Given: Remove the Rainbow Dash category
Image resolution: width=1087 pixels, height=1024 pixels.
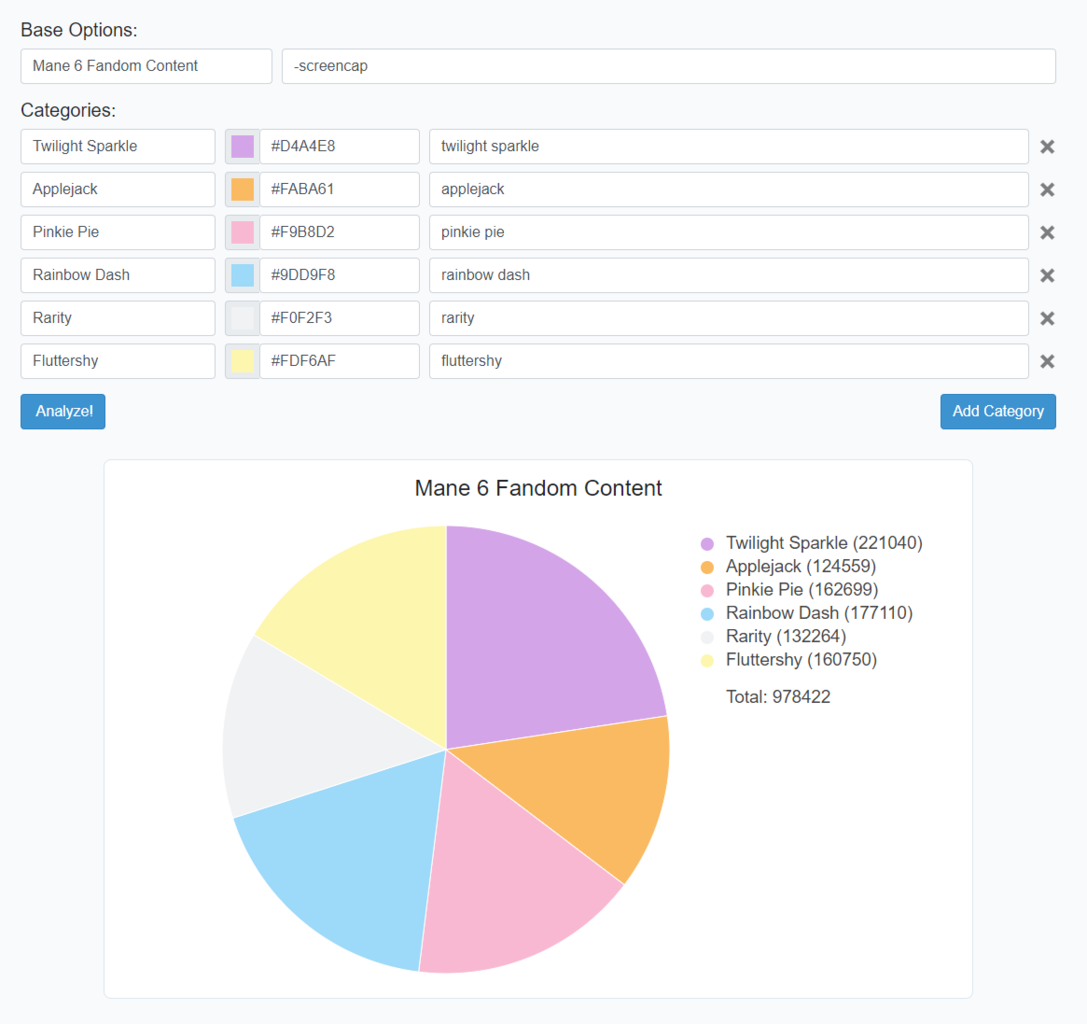Looking at the screenshot, I should (1047, 275).
